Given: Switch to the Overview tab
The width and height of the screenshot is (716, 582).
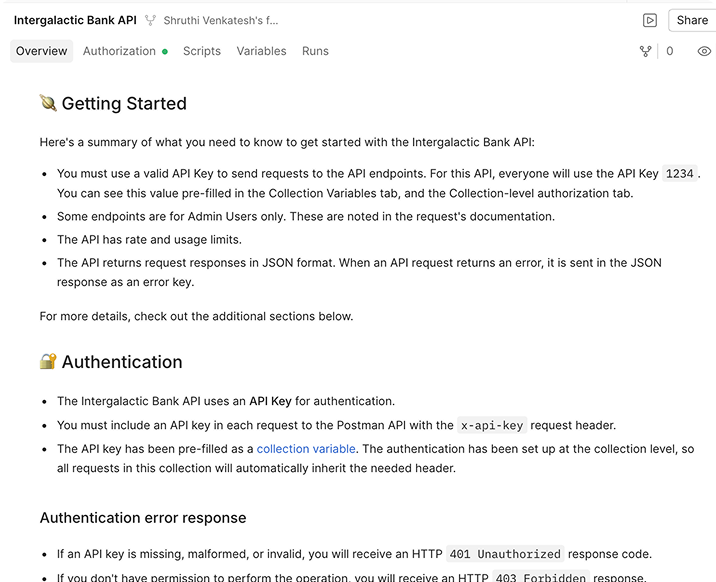Looking at the screenshot, I should coord(42,51).
